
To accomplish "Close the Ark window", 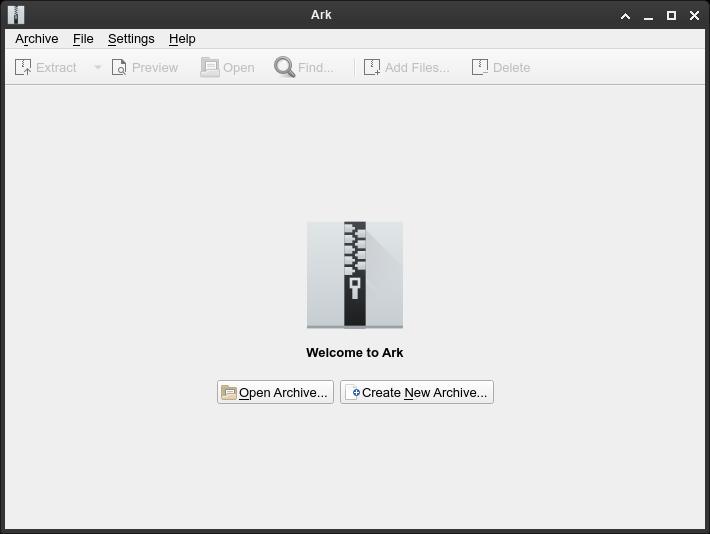I will (694, 16).
